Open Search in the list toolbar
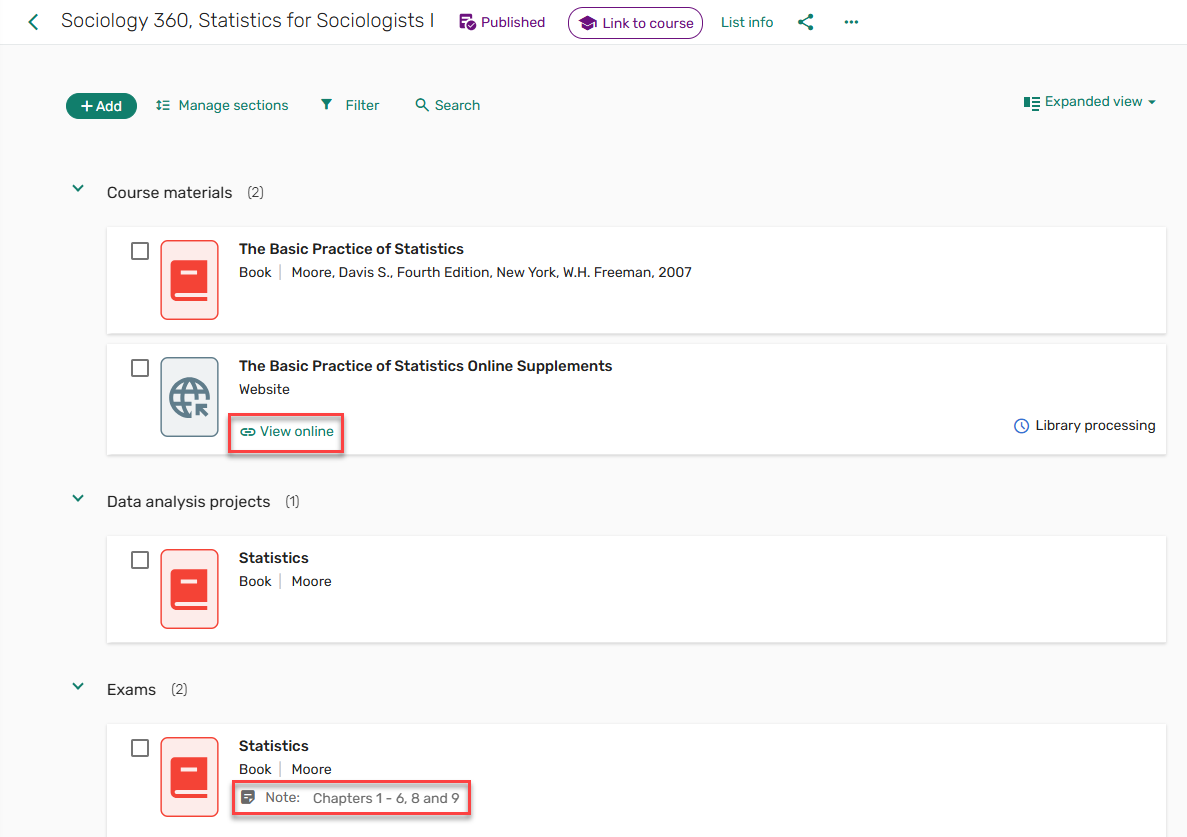The width and height of the screenshot is (1187, 837). (447, 105)
